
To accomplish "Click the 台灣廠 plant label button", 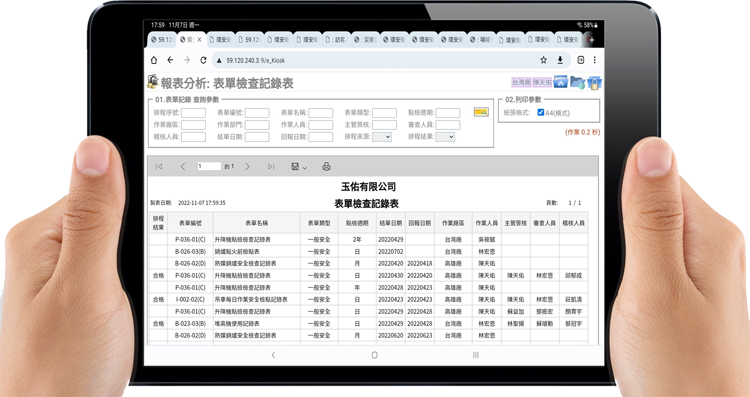I will [521, 82].
